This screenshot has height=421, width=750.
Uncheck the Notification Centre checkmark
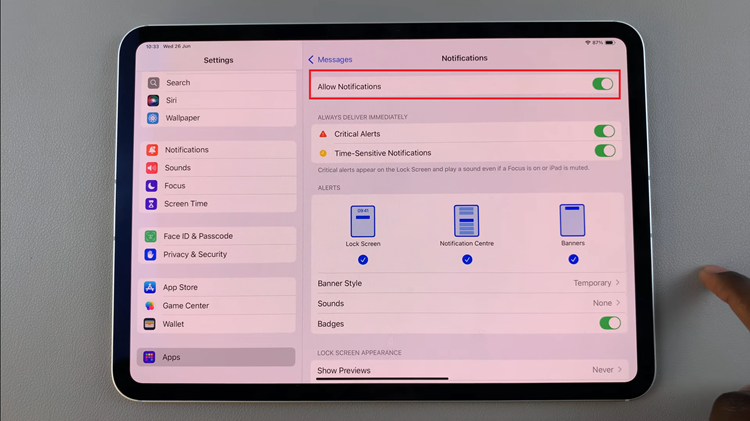point(467,259)
